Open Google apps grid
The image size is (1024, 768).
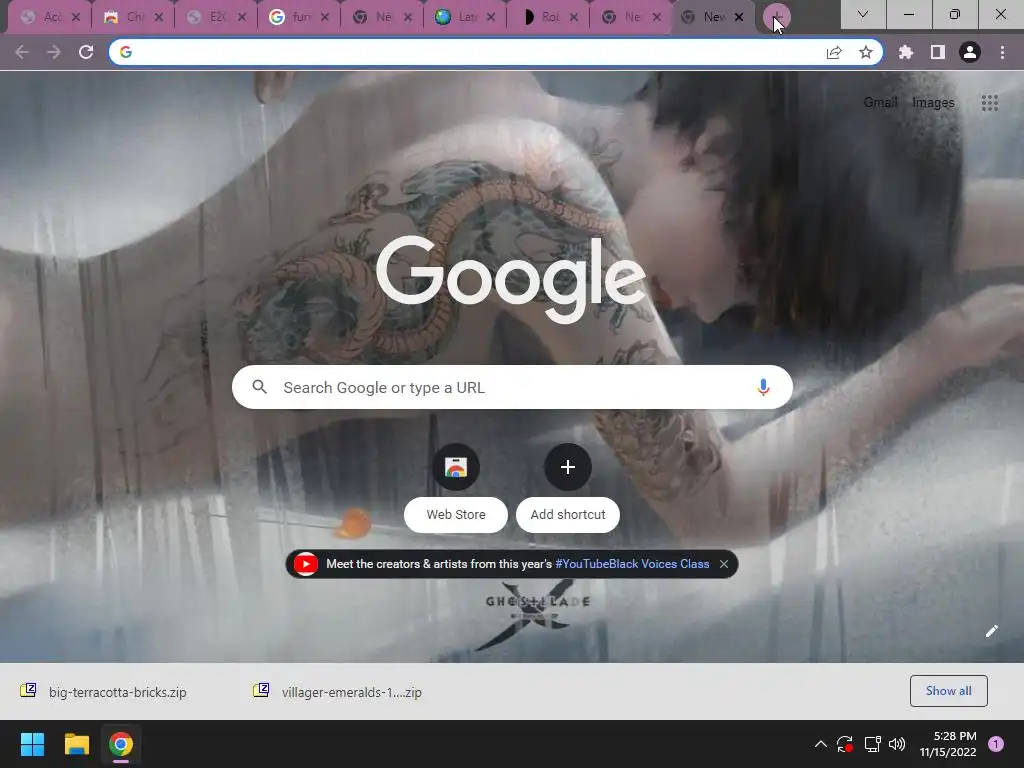[990, 103]
